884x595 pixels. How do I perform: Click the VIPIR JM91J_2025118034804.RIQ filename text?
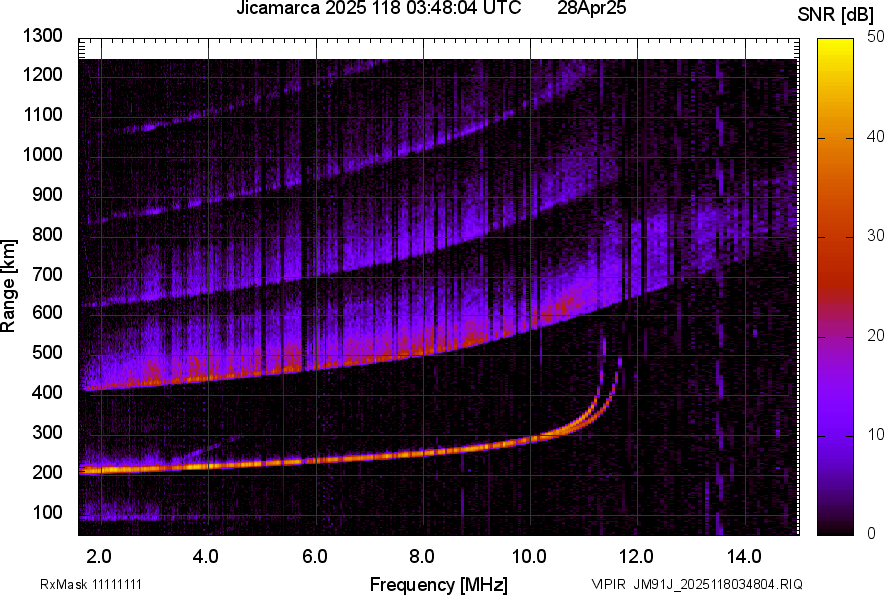click(696, 584)
